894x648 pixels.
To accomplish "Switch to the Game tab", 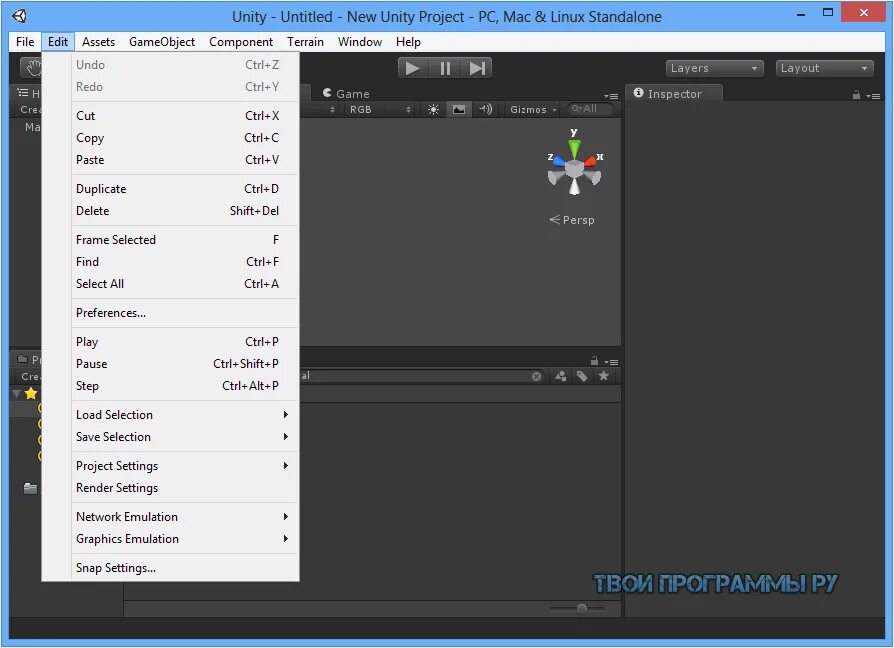I will click(x=347, y=93).
